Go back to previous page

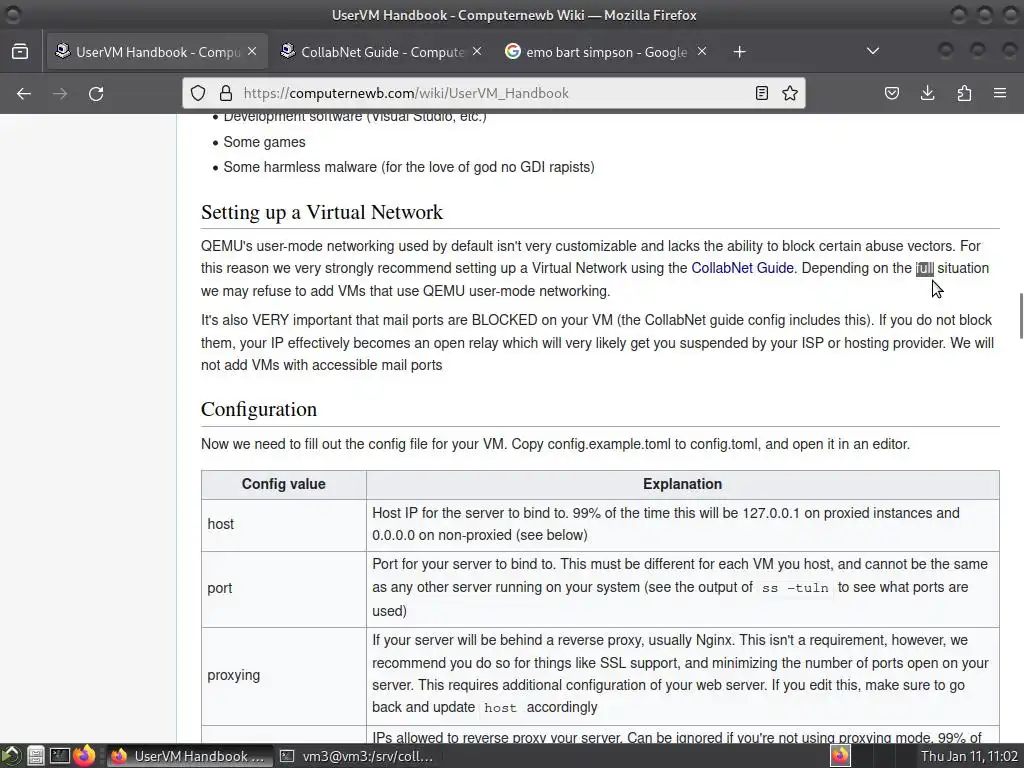pos(24,93)
